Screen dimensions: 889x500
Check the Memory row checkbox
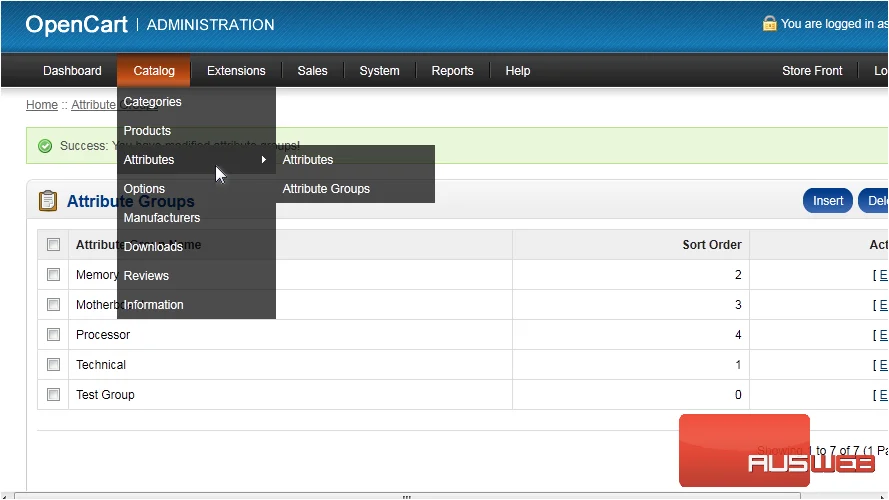tap(53, 274)
